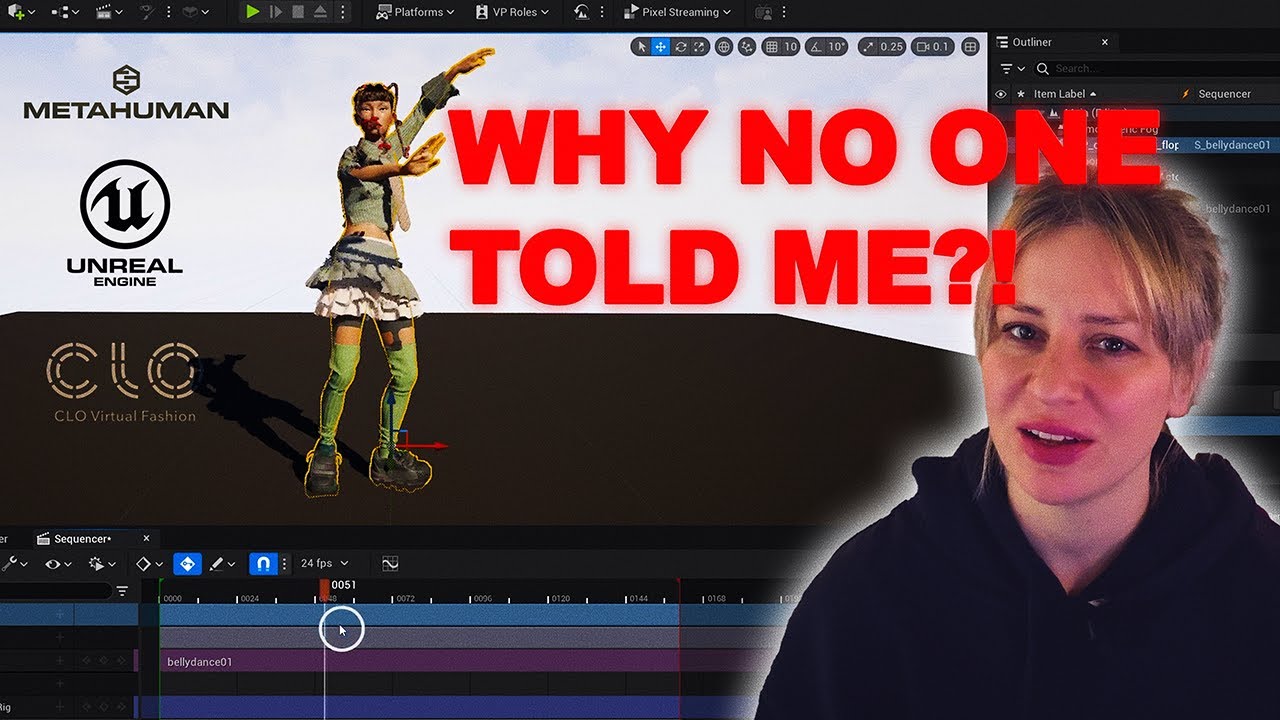Open the VP Roles dropdown
The width and height of the screenshot is (1280, 720).
click(512, 12)
